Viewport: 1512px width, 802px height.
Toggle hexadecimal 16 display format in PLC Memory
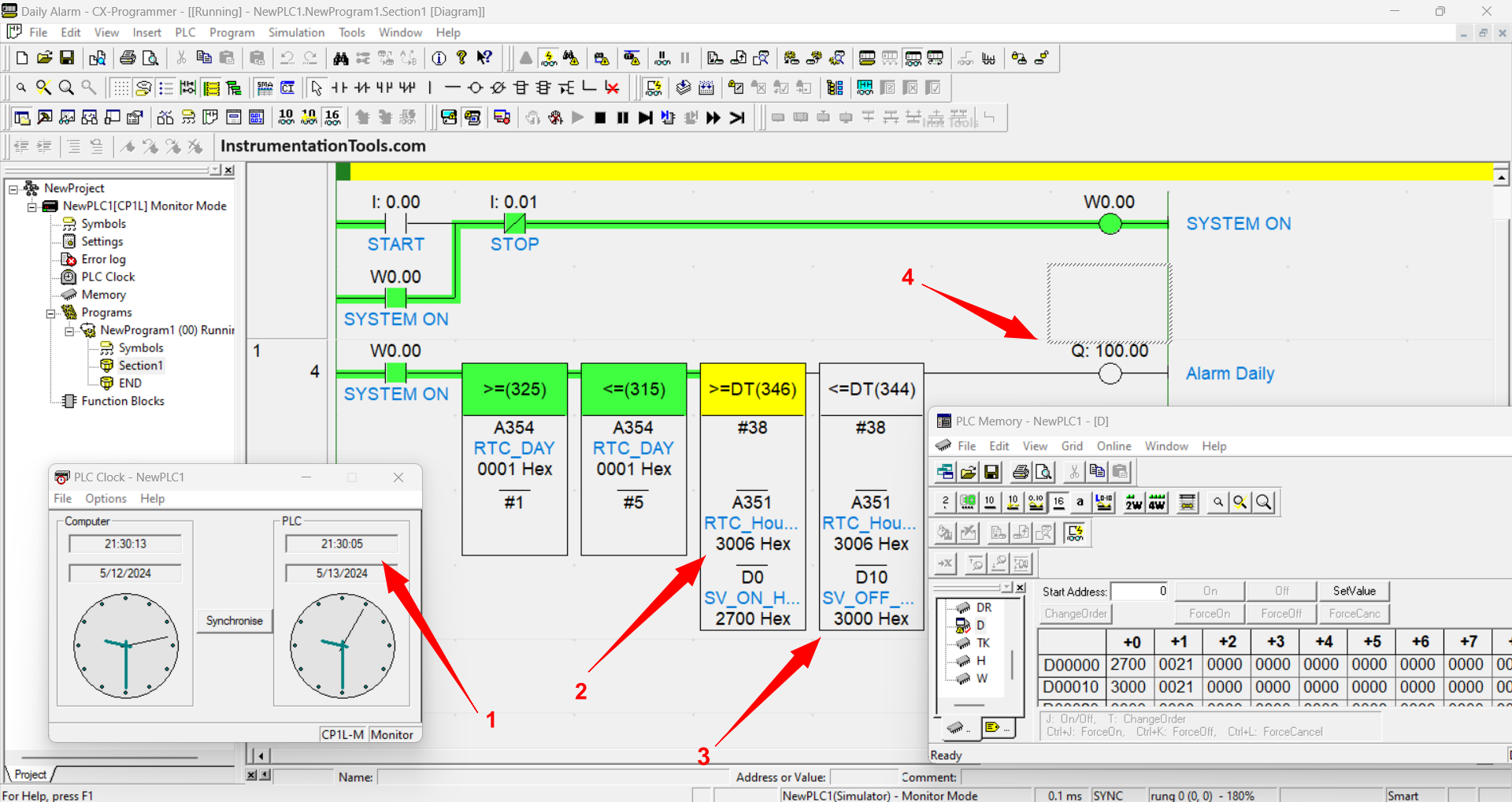[x=1059, y=503]
